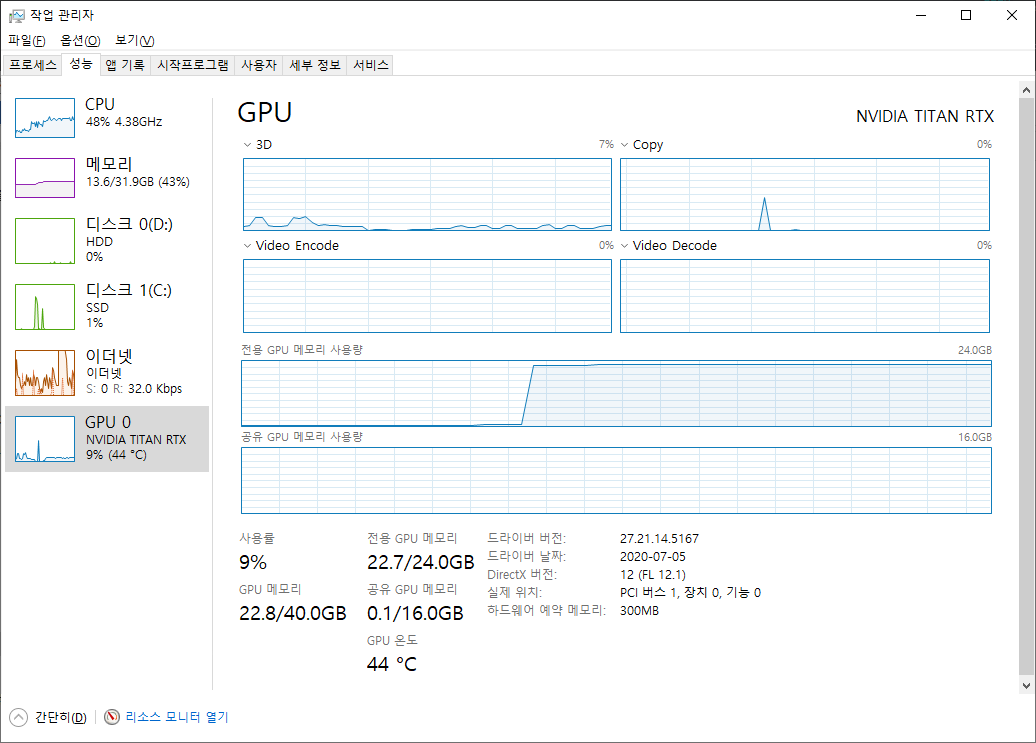This screenshot has width=1036, height=743.
Task: Select 디스크 1(C:) SSD thumbnail graph
Action: click(45, 307)
